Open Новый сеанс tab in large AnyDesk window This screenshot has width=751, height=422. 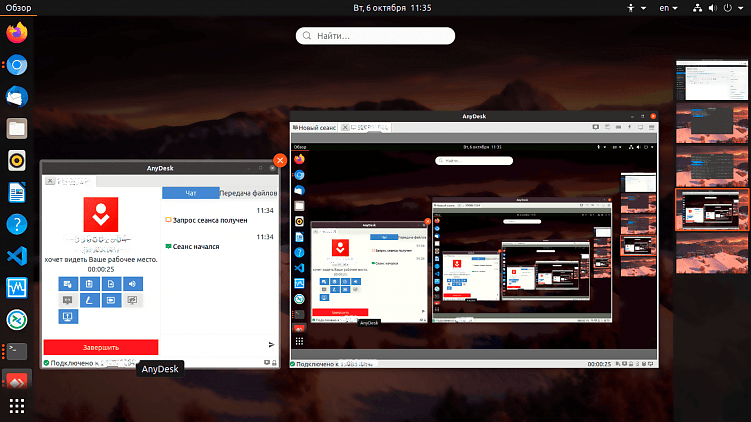(x=315, y=127)
